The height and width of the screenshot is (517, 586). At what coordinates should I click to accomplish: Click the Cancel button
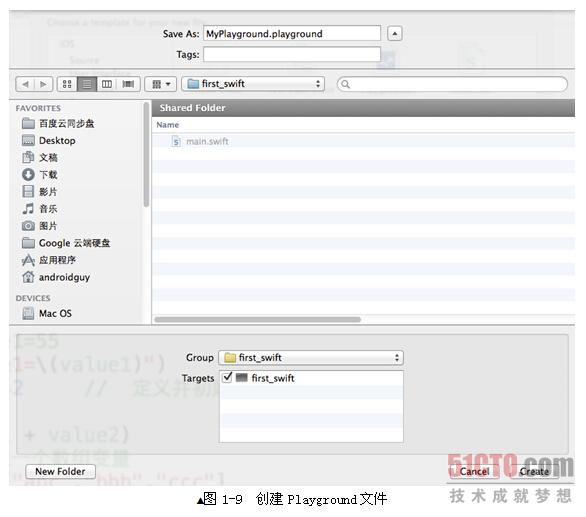tap(474, 471)
